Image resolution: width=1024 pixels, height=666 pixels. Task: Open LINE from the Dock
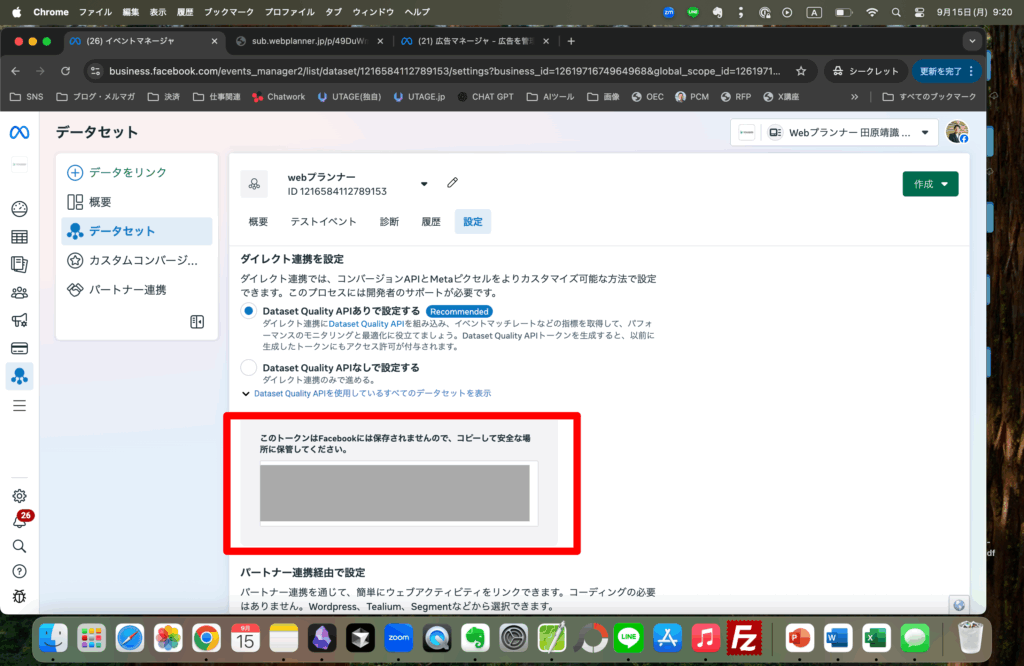(629, 638)
